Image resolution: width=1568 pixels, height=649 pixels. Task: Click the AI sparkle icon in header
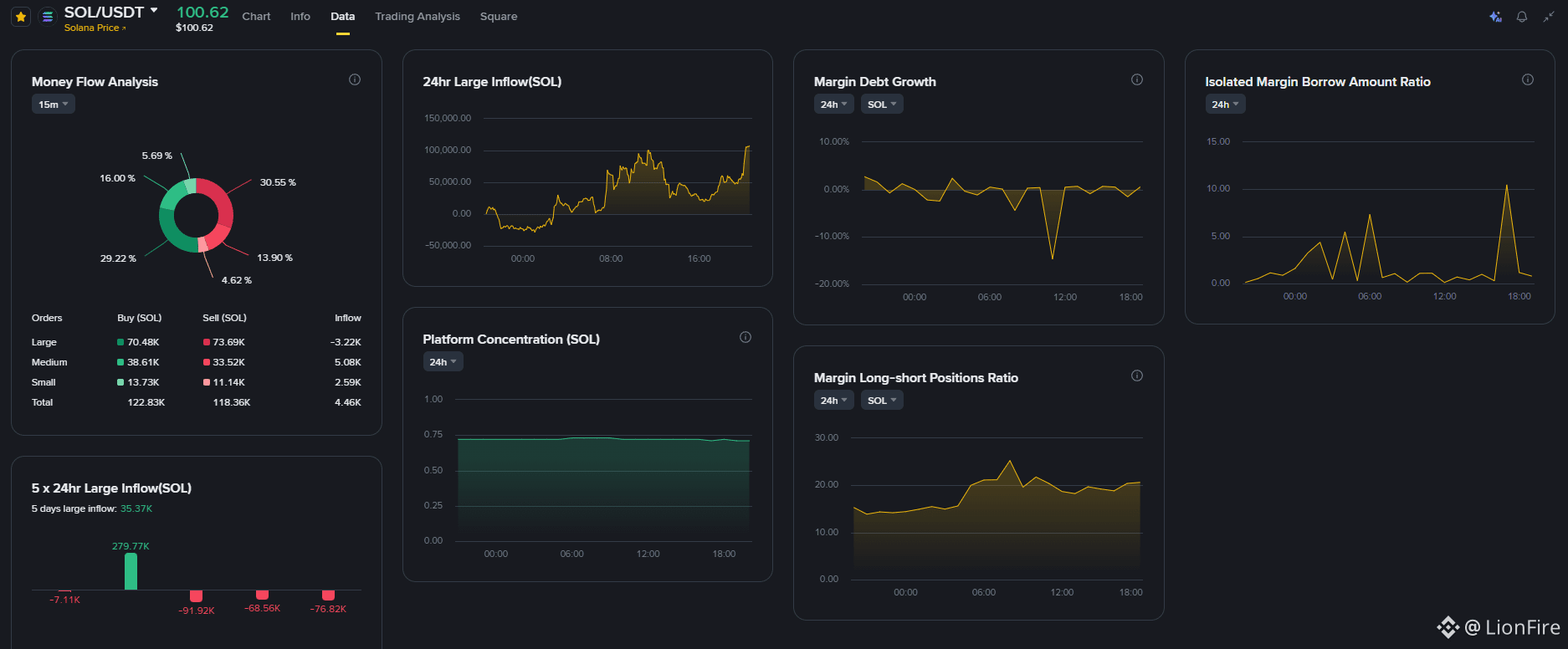1495,17
